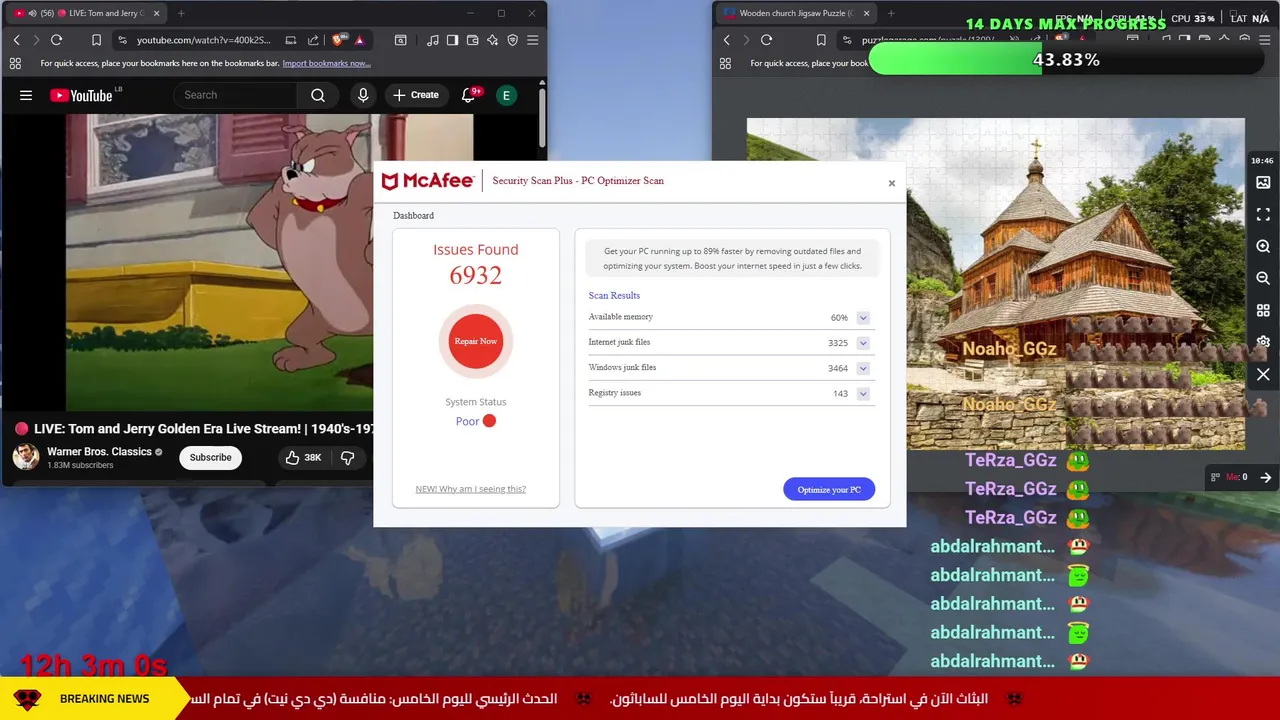Click Import bookmarks now link
Viewport: 1280px width, 720px height.
[326, 63]
